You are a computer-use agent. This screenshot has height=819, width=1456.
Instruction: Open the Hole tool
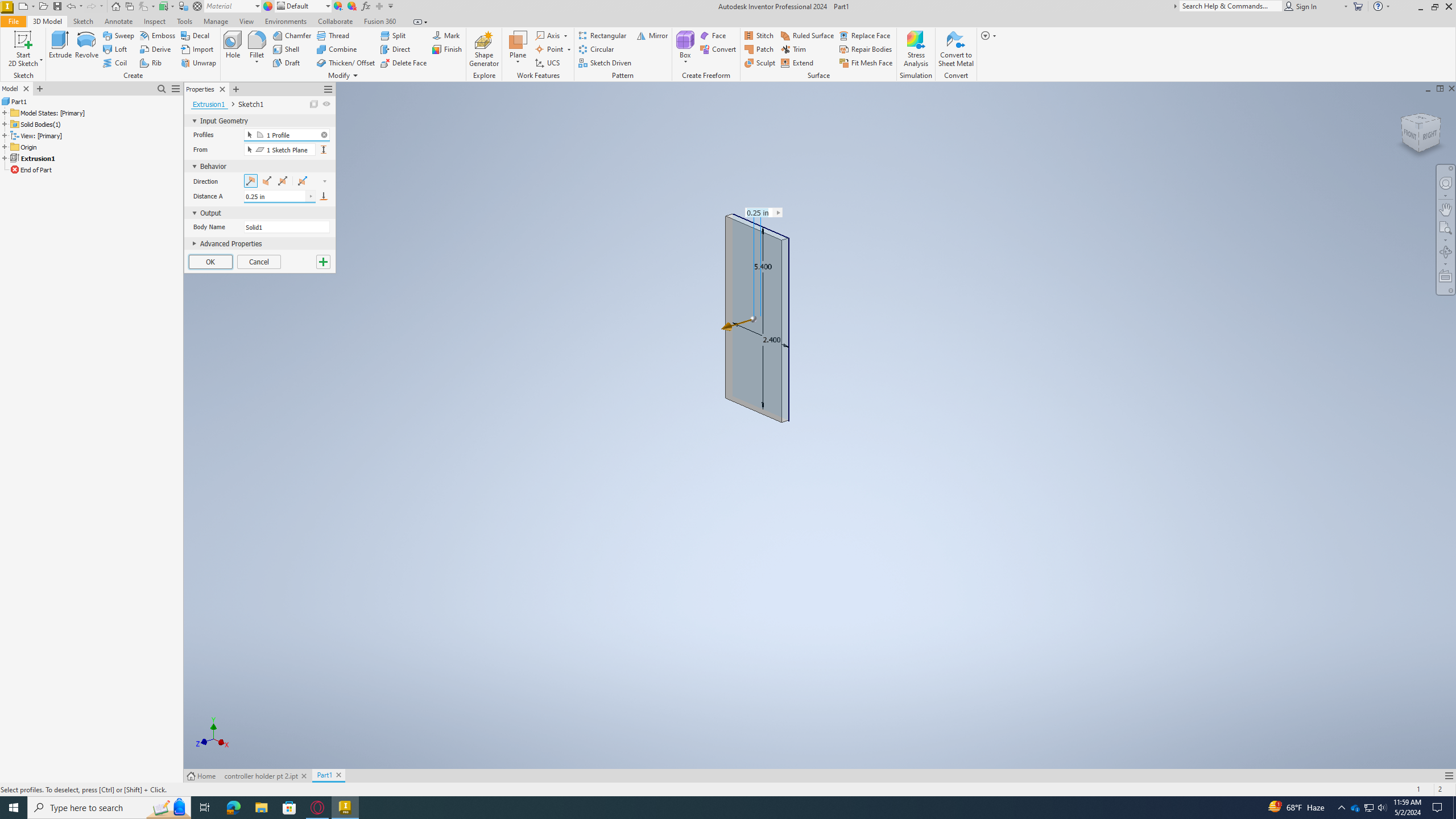point(233,45)
